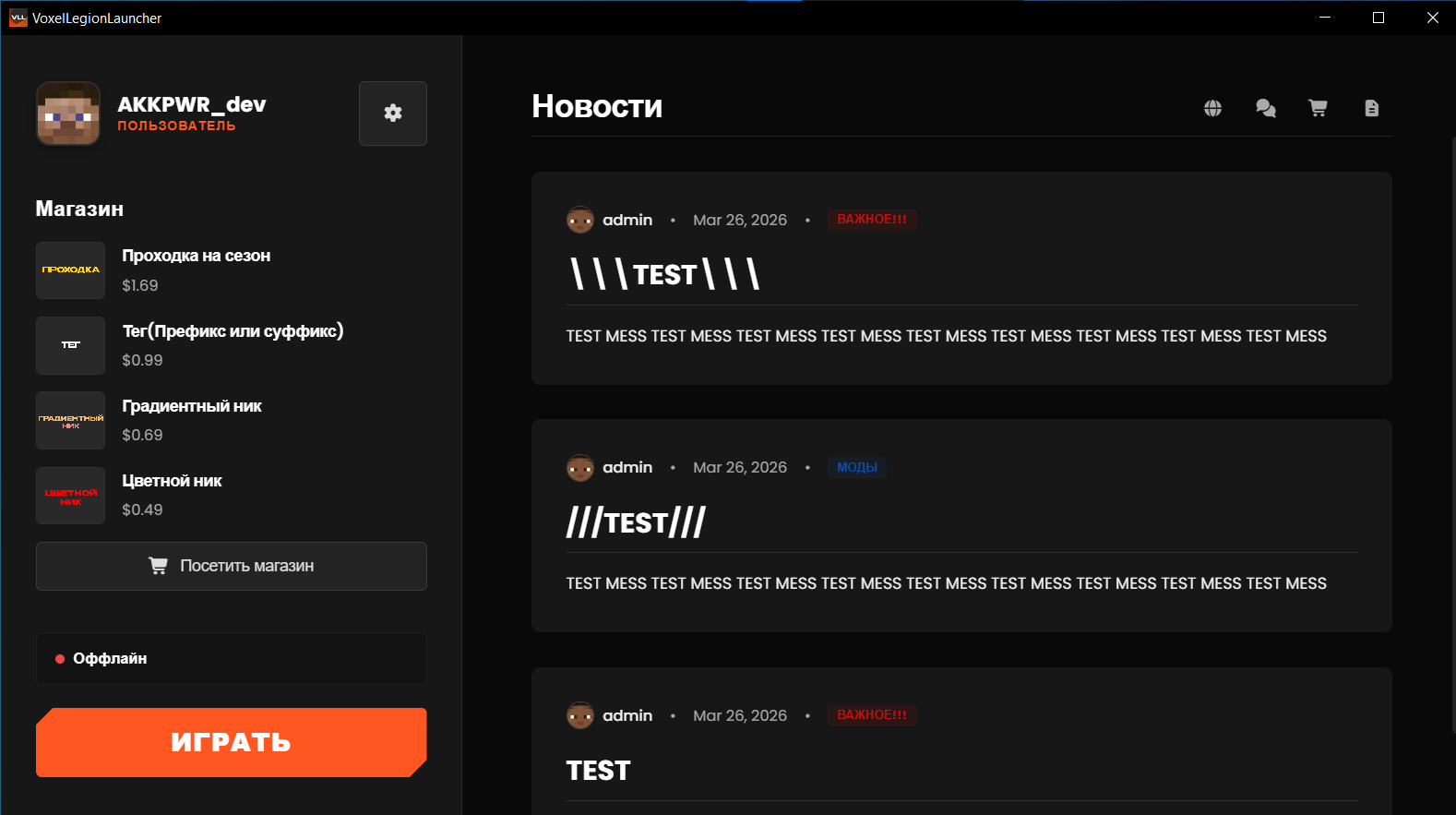Click the globe website icon
Screen dimensions: 1456x815
point(1212,108)
